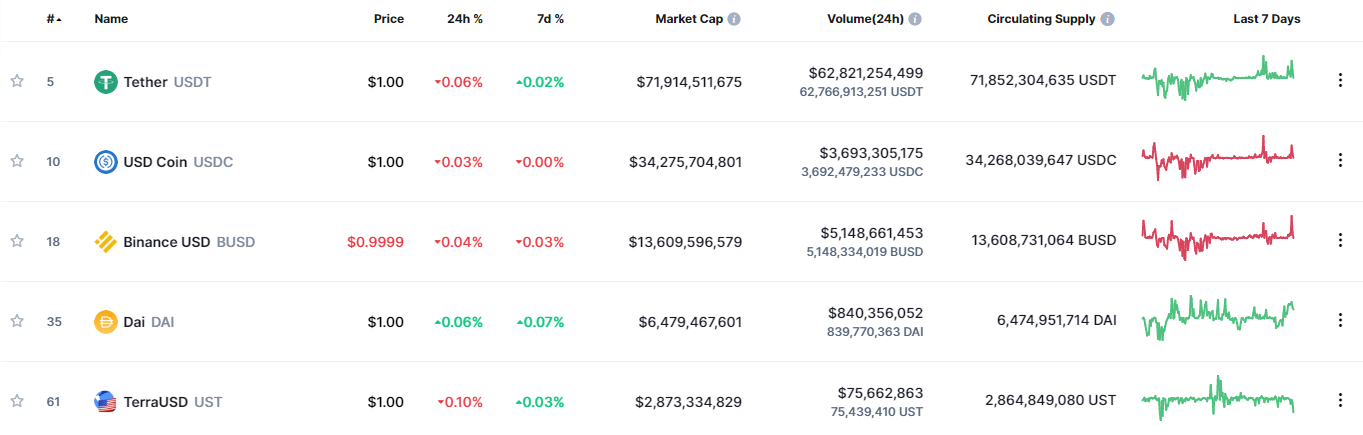1363x435 pixels.
Task: Open TerraUSD row three-dot menu
Action: click(1340, 401)
